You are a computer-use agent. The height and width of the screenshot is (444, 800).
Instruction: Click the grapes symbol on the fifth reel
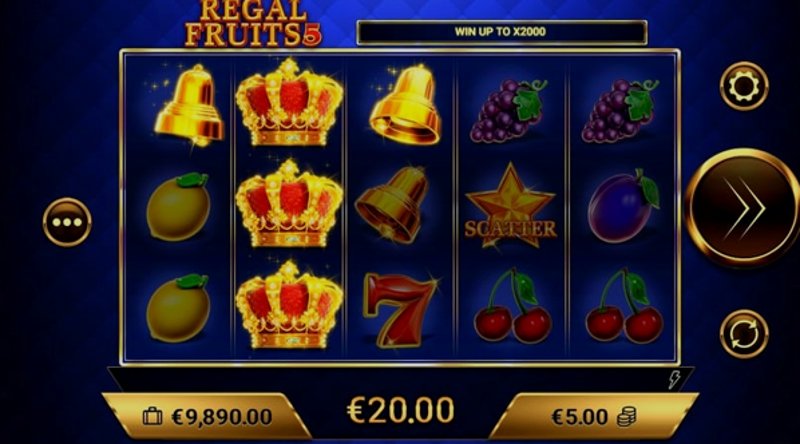pyautogui.click(x=620, y=110)
